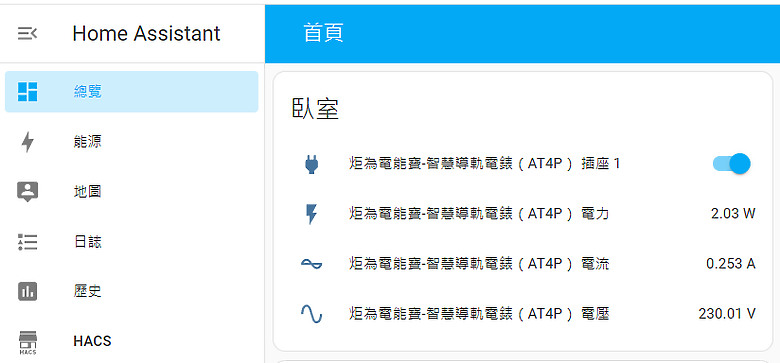Click the 日誌 list sidebar icon
This screenshot has height=363, width=780.
click(27, 242)
